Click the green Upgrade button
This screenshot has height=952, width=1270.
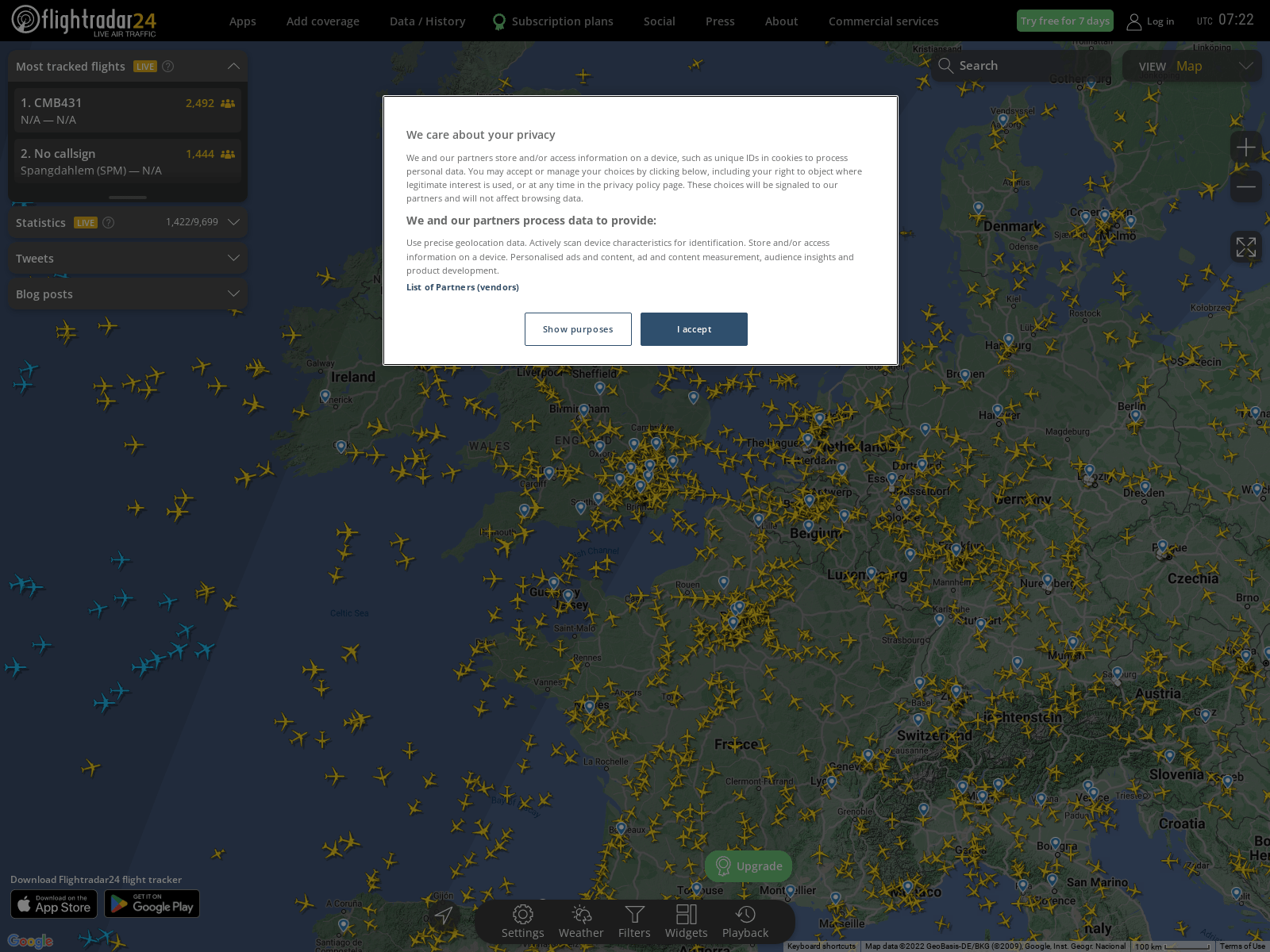coord(749,866)
